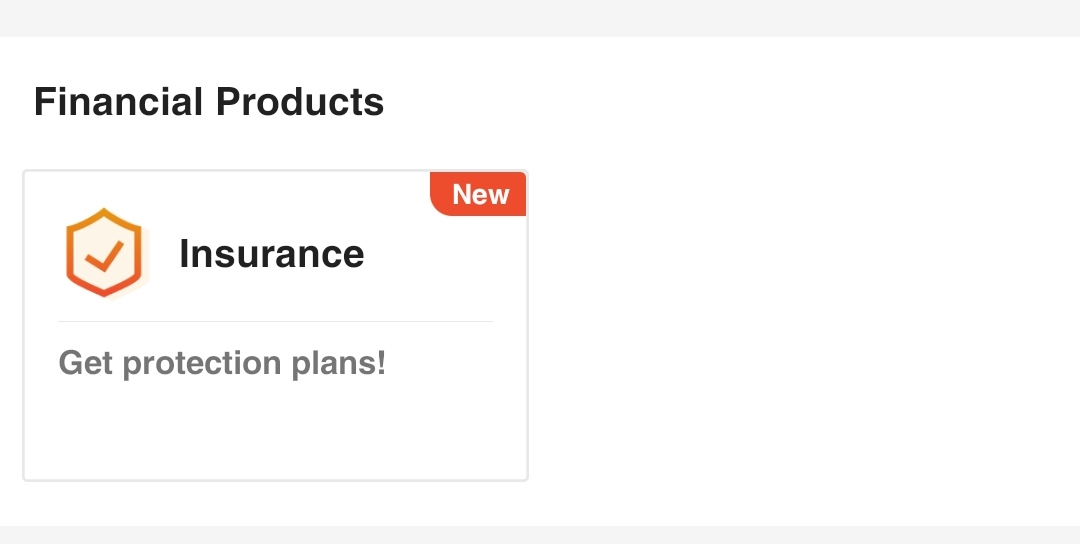1080x544 pixels.
Task: Click the gray strip below the Insurance card
Action: pos(540,535)
